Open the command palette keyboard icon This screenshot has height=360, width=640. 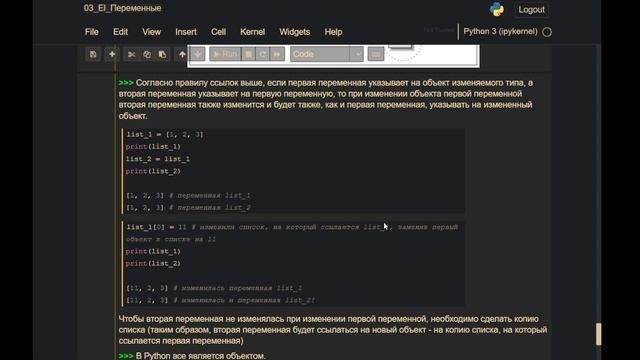pos(376,54)
